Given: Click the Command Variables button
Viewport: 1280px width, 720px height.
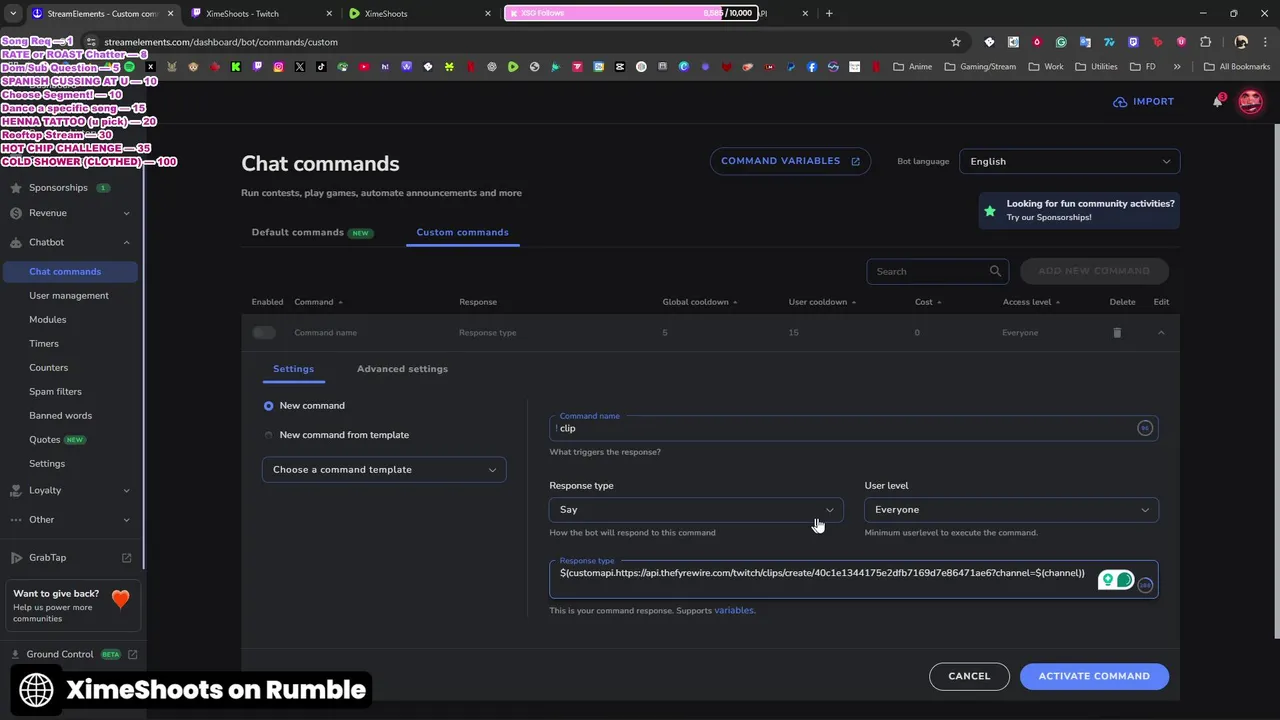Looking at the screenshot, I should (790, 161).
